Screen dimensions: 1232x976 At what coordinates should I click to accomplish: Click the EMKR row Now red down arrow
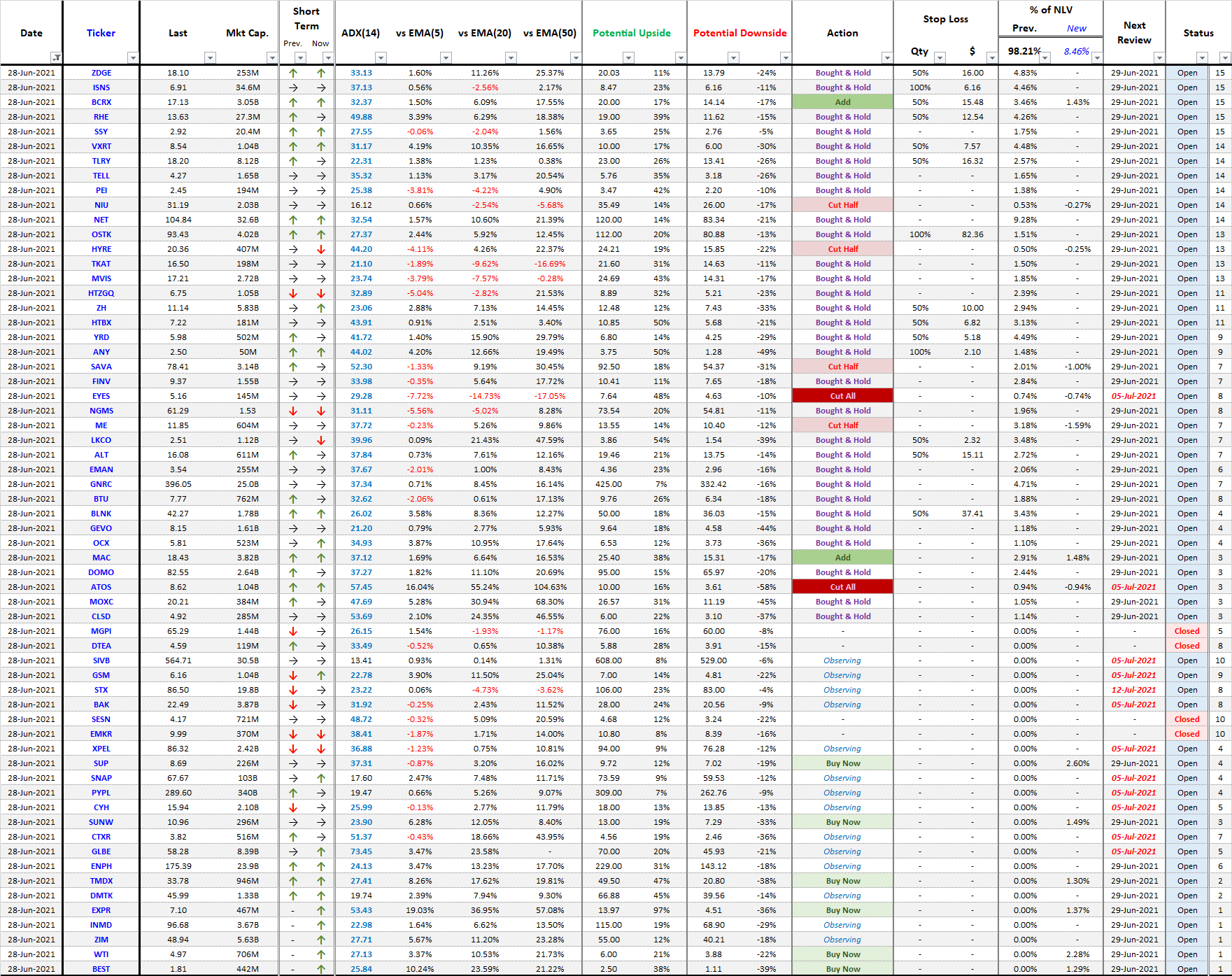click(x=321, y=734)
